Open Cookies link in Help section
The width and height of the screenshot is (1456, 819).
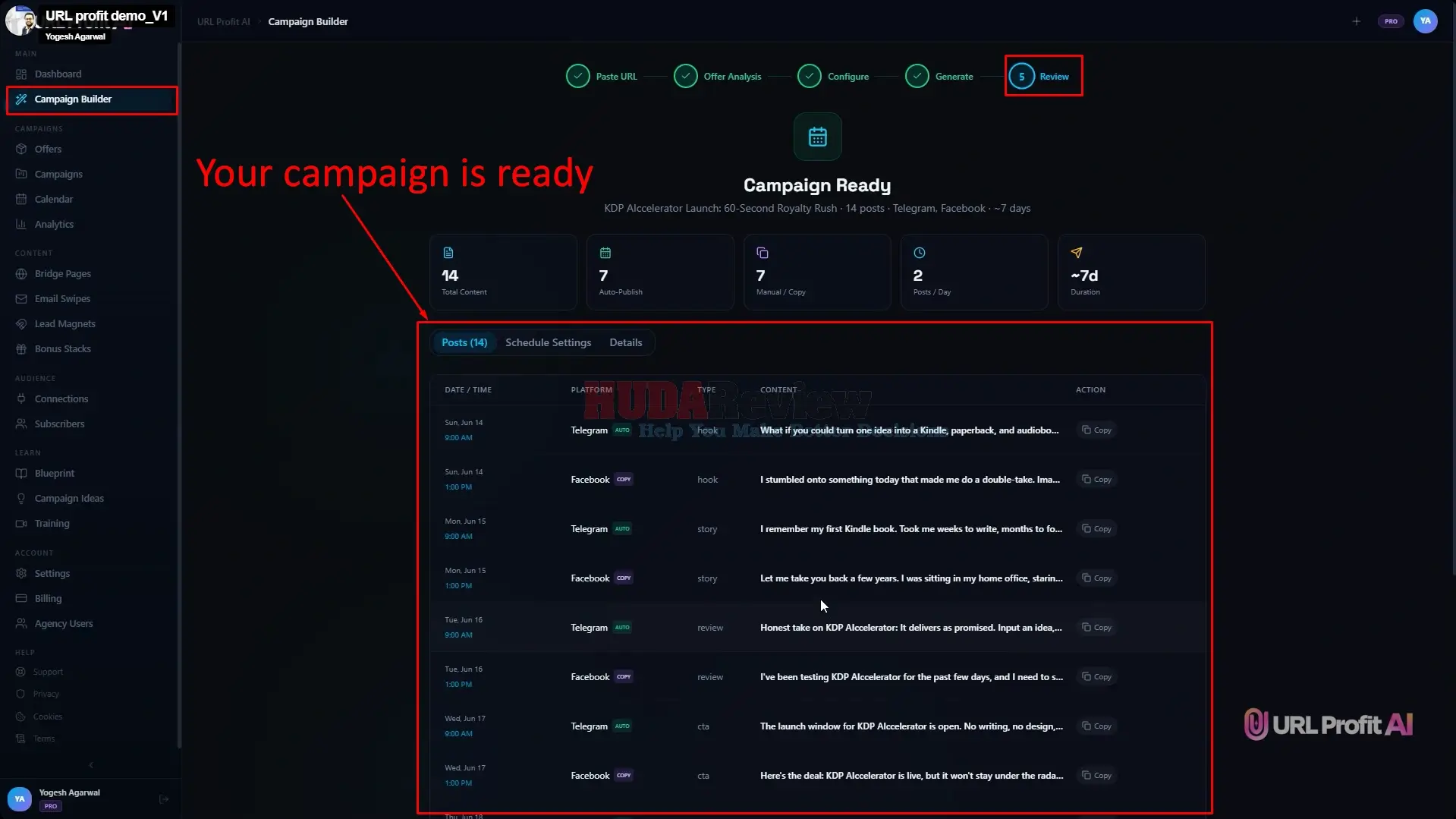coord(48,717)
